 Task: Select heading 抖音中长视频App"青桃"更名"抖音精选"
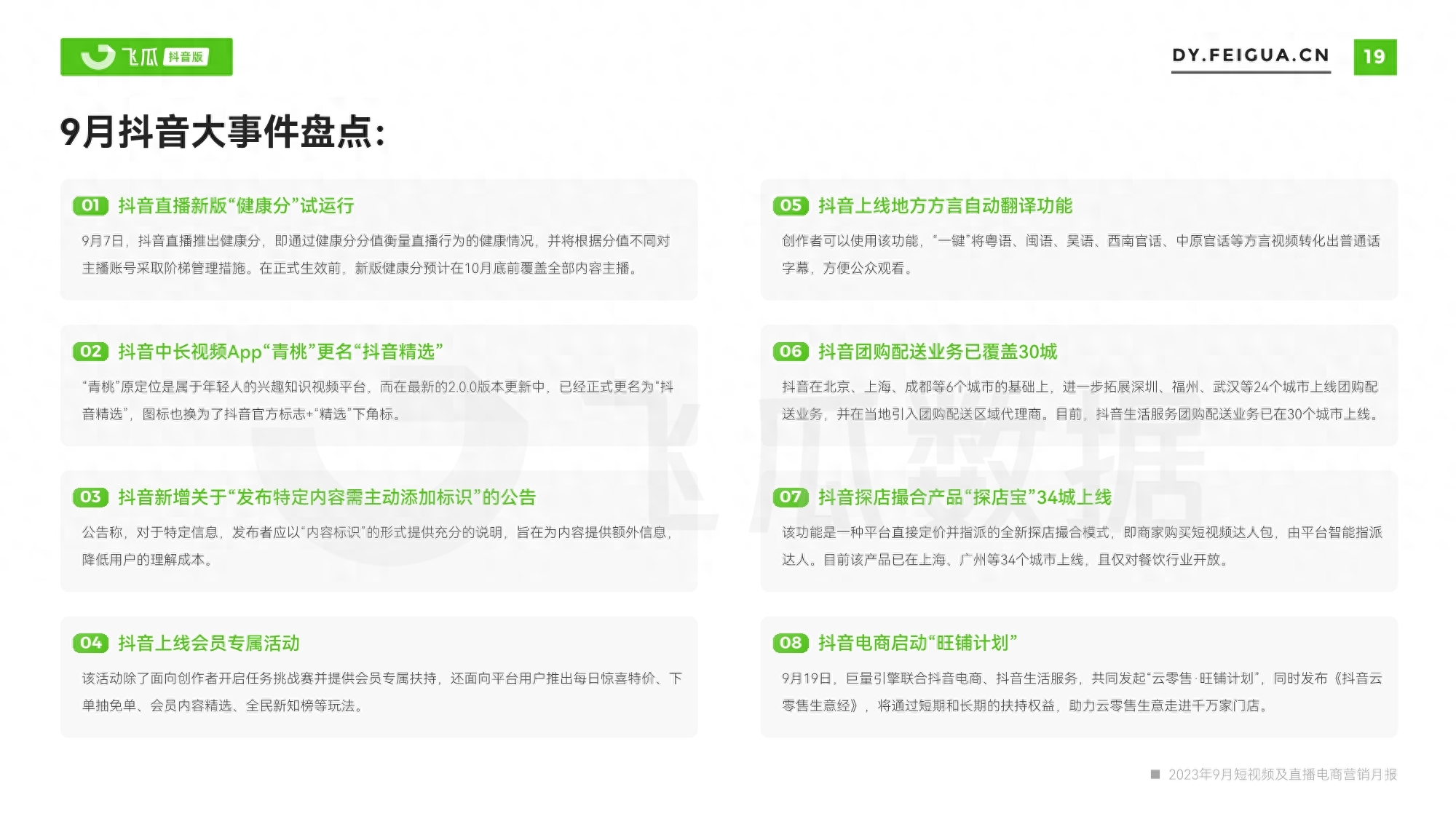tap(281, 352)
